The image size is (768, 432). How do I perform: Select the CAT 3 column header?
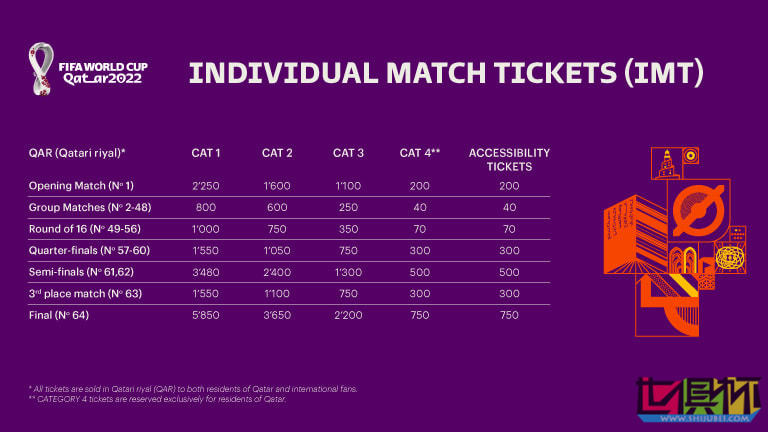click(348, 152)
